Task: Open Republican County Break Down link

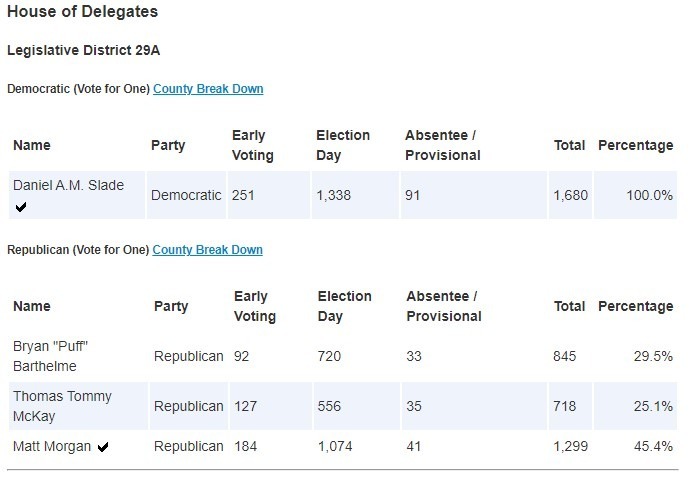Action: coord(208,250)
